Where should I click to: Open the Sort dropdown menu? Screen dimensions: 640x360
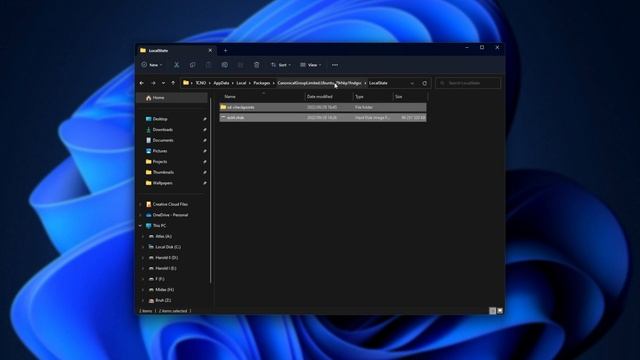[280, 65]
